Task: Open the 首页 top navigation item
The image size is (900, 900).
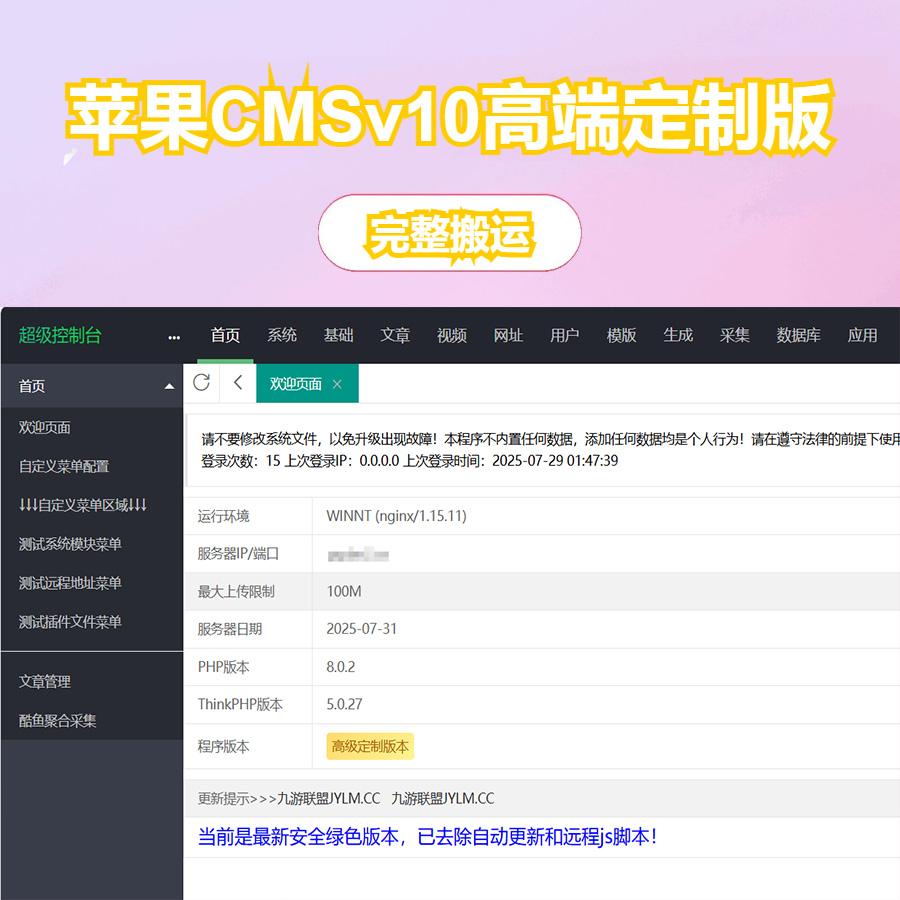Action: pyautogui.click(x=225, y=335)
